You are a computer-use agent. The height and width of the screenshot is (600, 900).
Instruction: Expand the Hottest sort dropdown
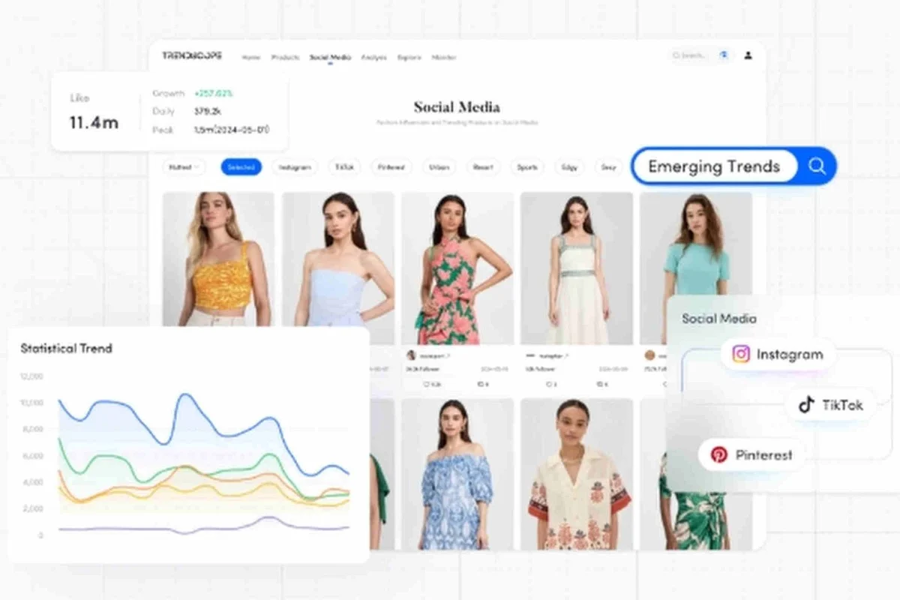tap(184, 167)
